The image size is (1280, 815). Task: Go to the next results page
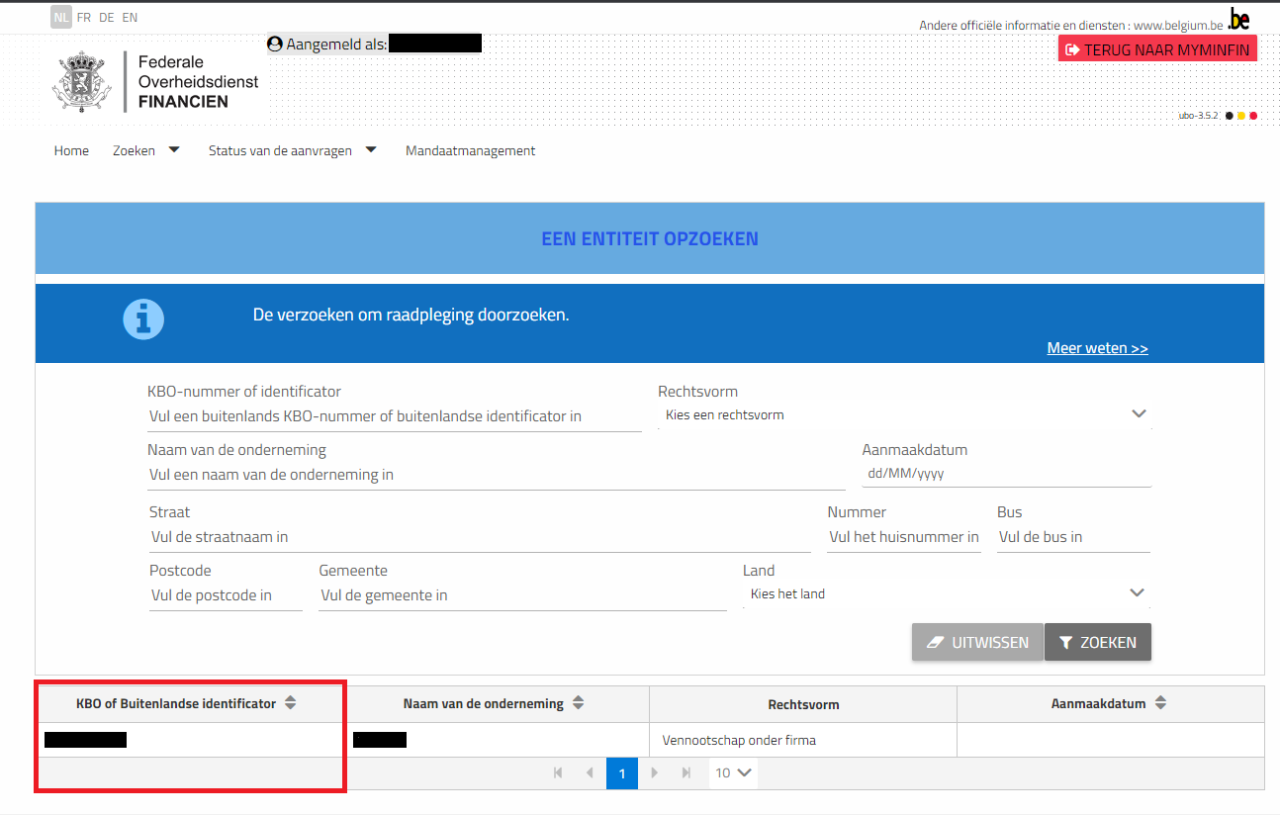click(x=655, y=773)
